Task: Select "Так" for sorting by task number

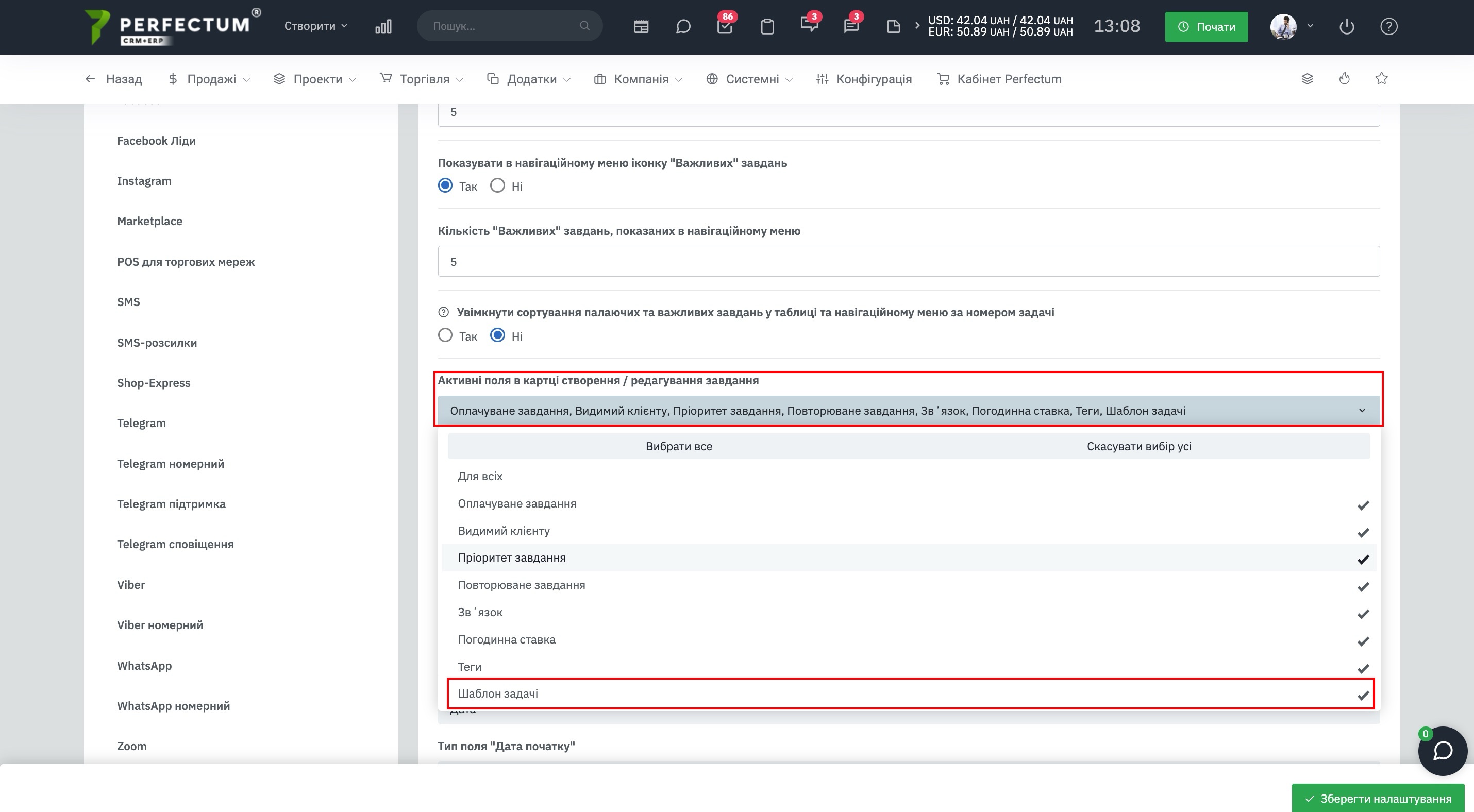Action: pyautogui.click(x=445, y=335)
